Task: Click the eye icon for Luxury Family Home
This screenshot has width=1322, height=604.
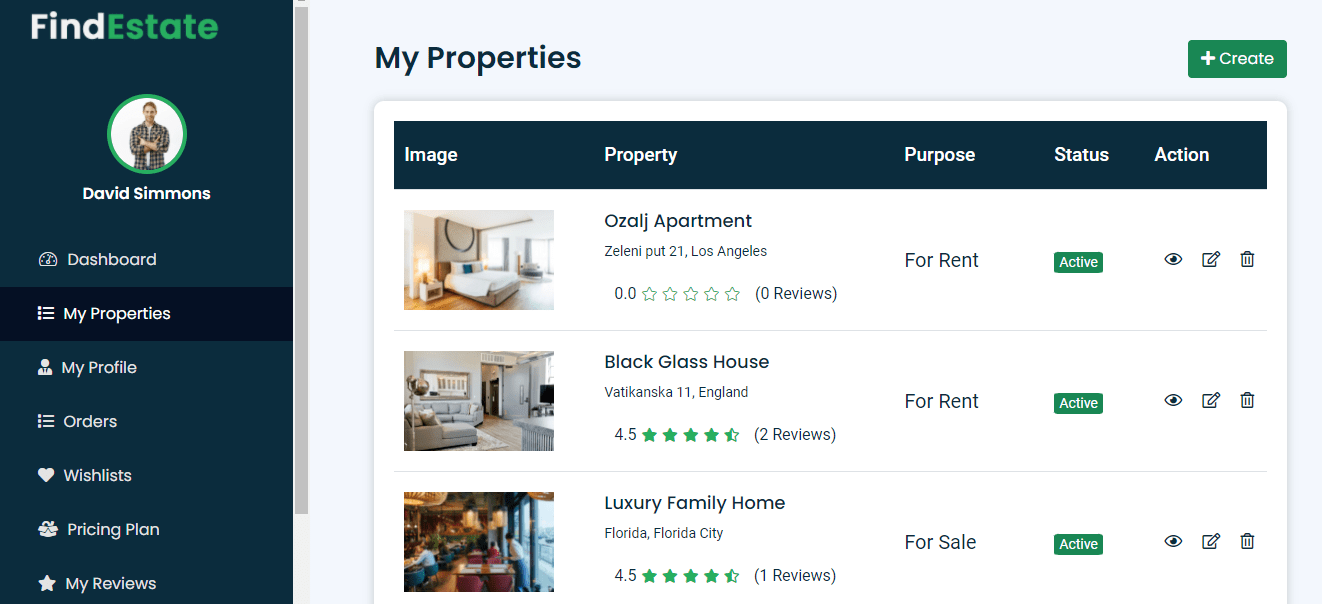Action: pos(1173,541)
